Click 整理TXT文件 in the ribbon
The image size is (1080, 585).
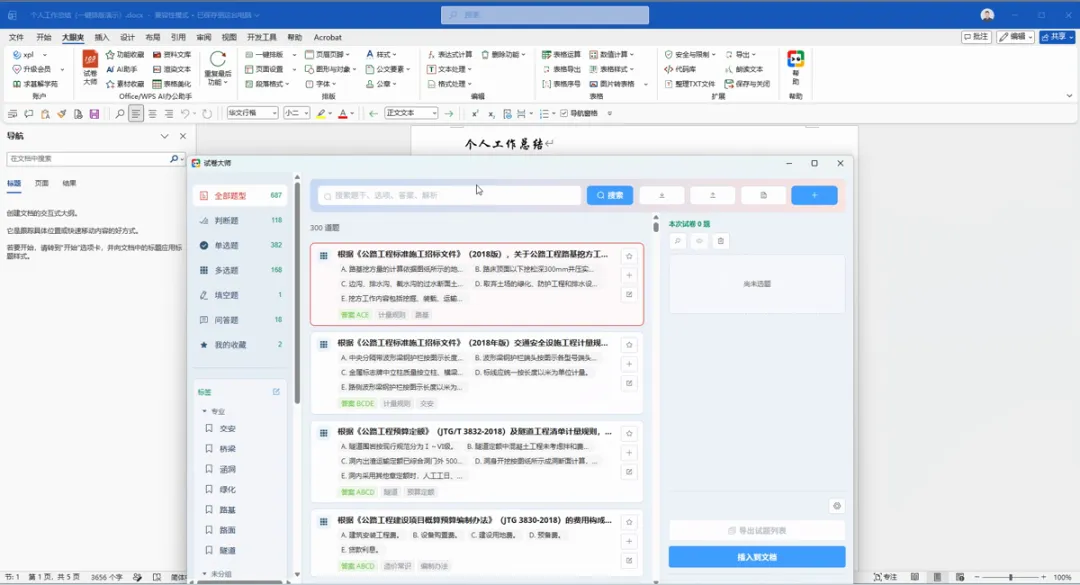689,84
